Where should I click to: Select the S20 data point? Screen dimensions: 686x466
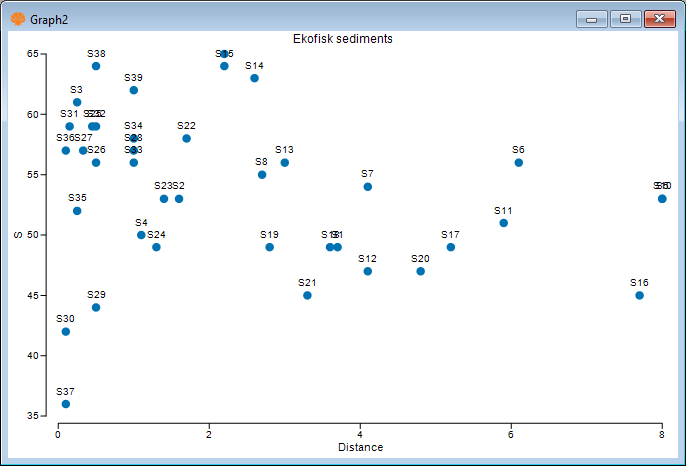tap(420, 271)
